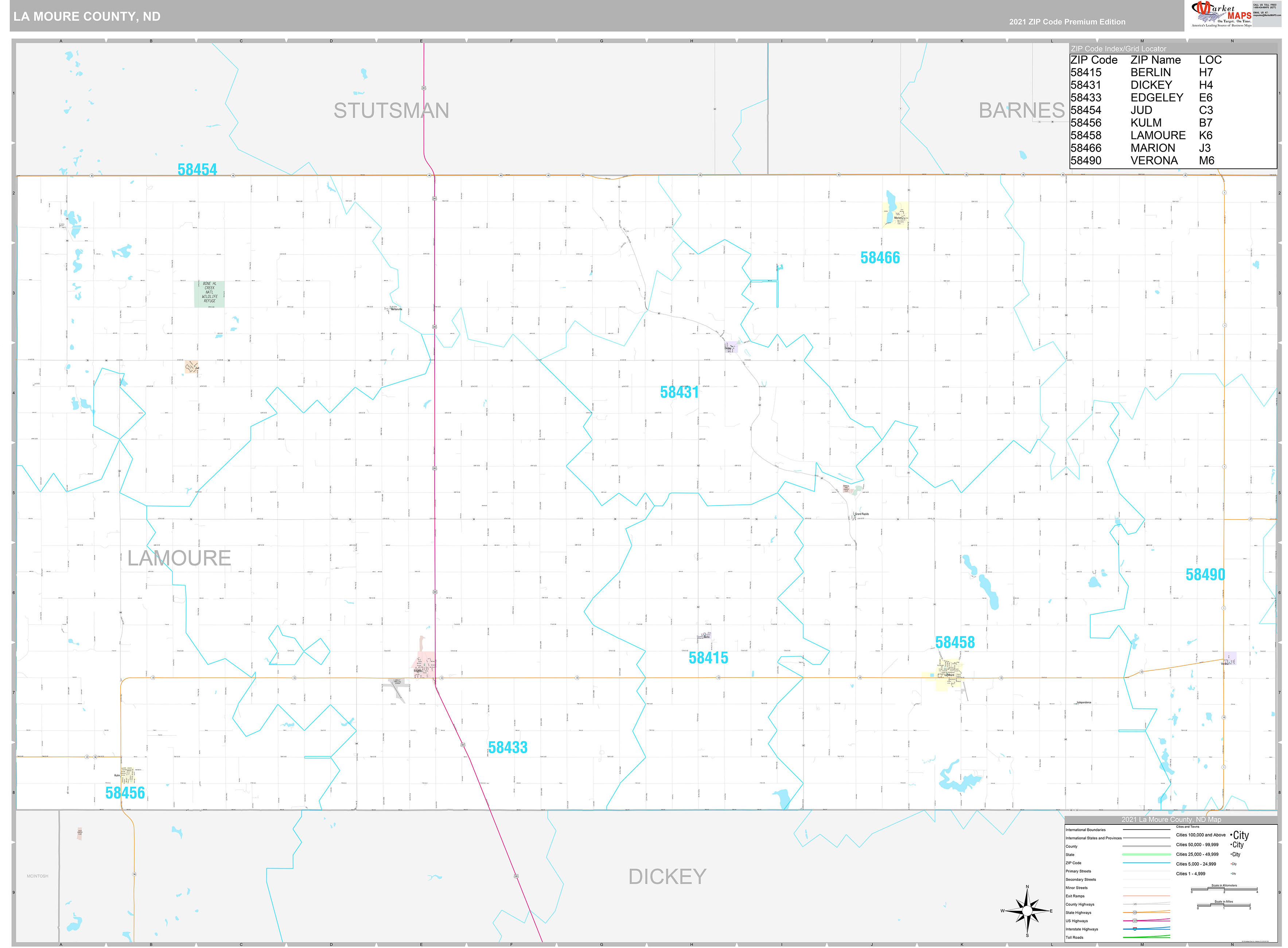Viewport: 1288px width, 948px height.
Task: Click the State Highways oval marker in legend
Action: 1134,912
